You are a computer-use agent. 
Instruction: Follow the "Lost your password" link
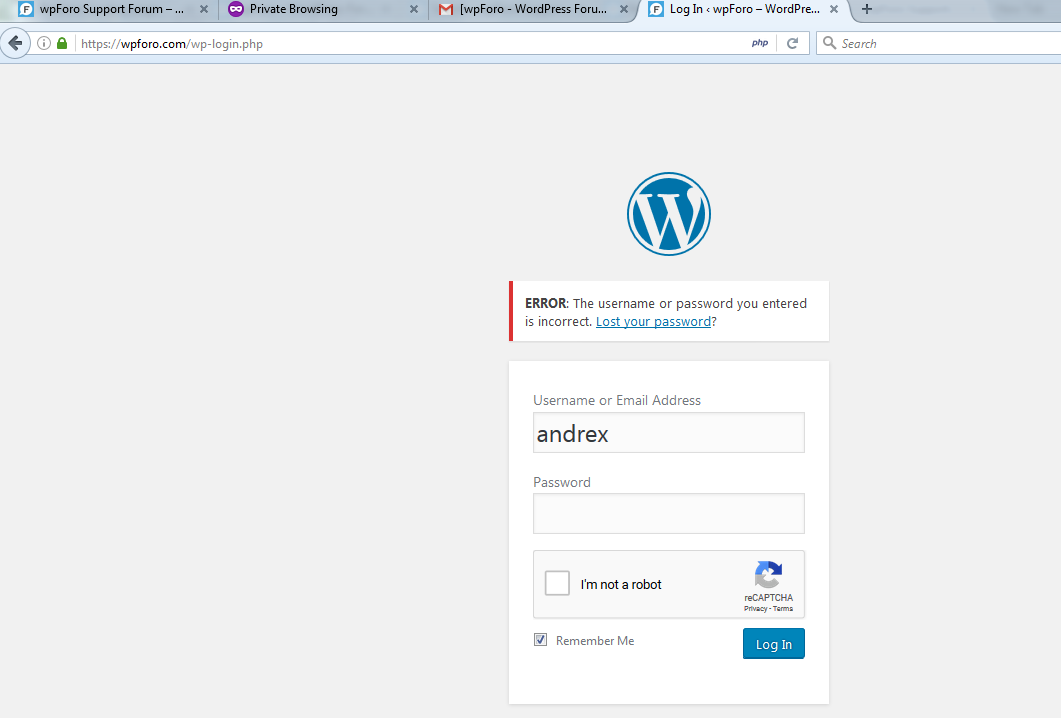pos(653,322)
